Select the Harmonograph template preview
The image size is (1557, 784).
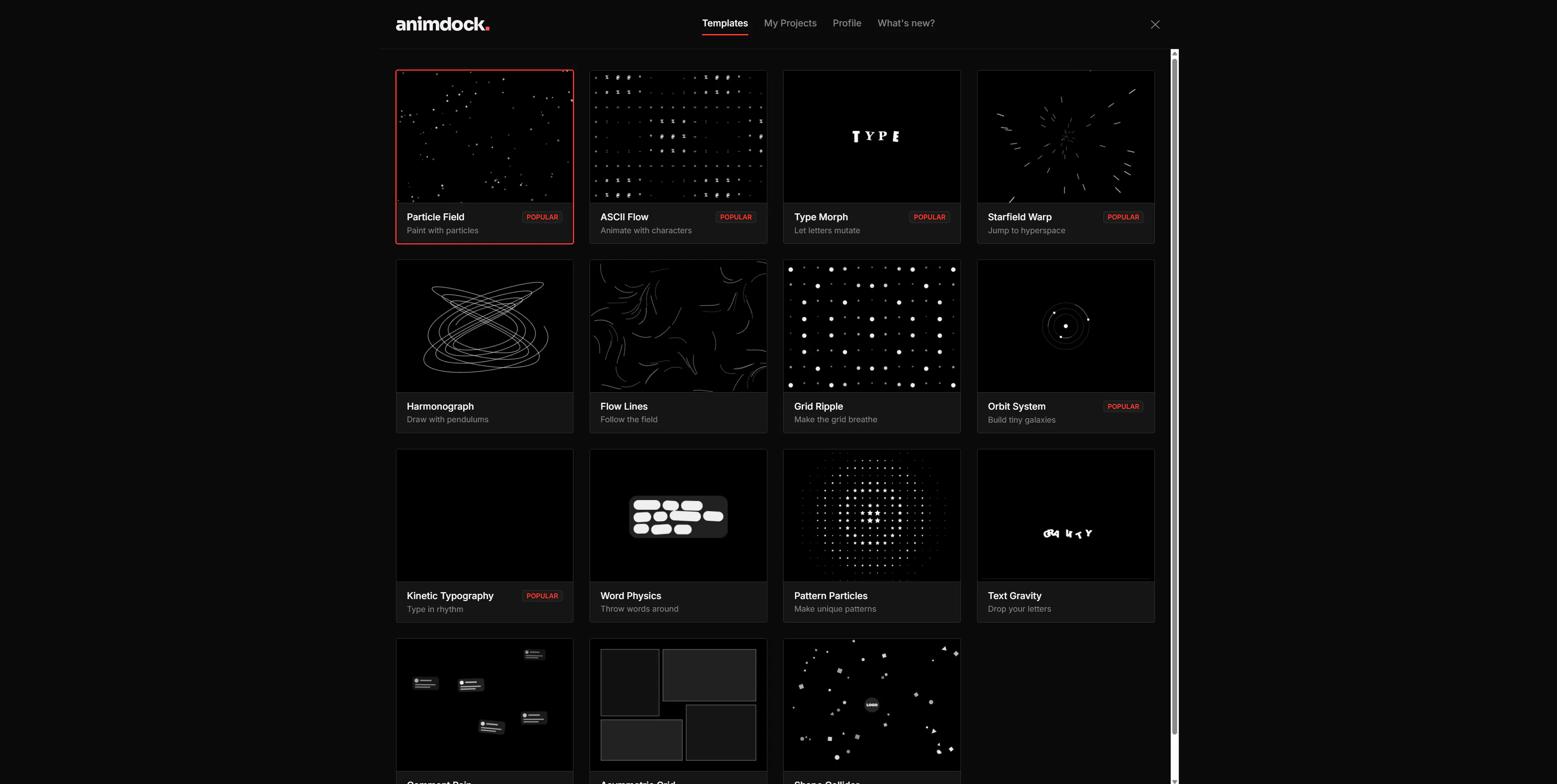[x=485, y=326]
